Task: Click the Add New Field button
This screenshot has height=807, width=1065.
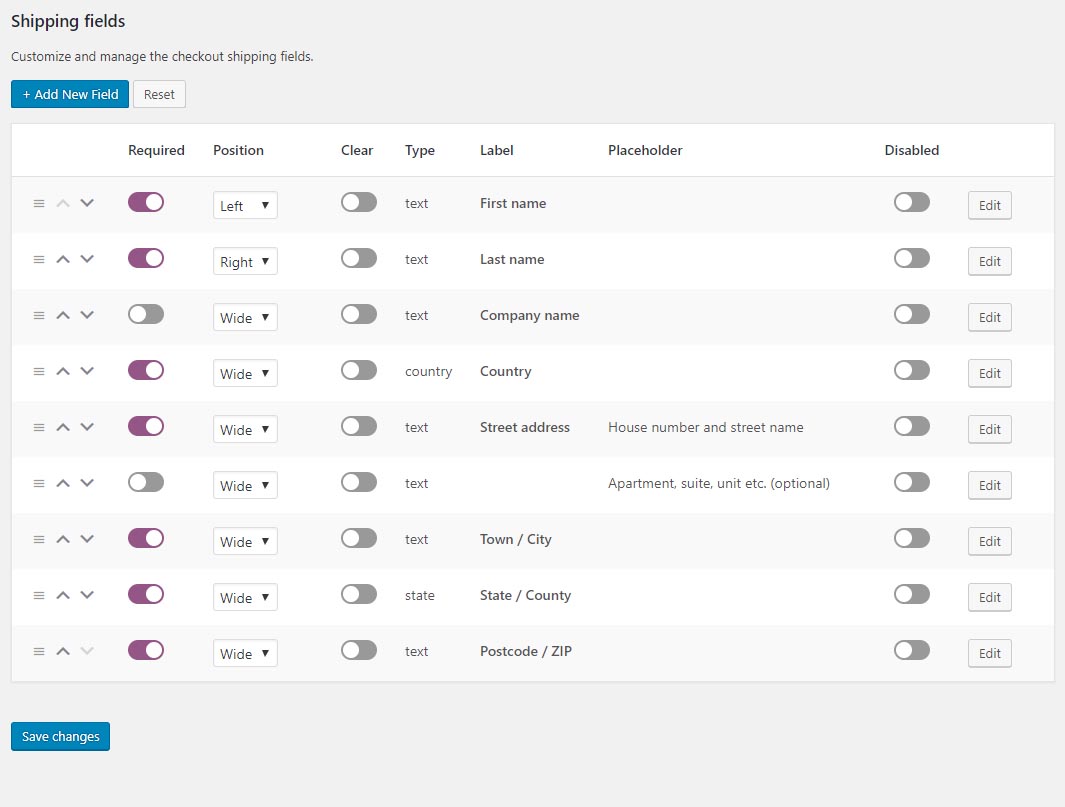Action: pyautogui.click(x=70, y=94)
